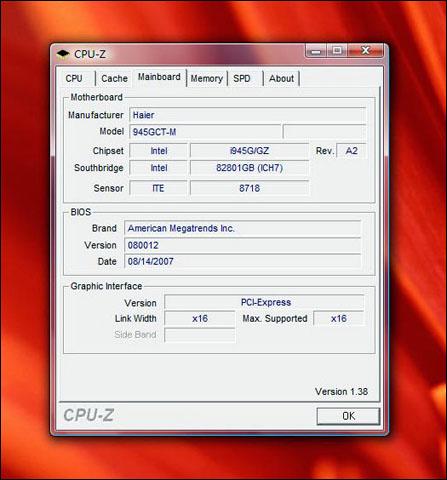This screenshot has height=480, width=447.
Task: Click the OK button
Action: click(x=348, y=416)
